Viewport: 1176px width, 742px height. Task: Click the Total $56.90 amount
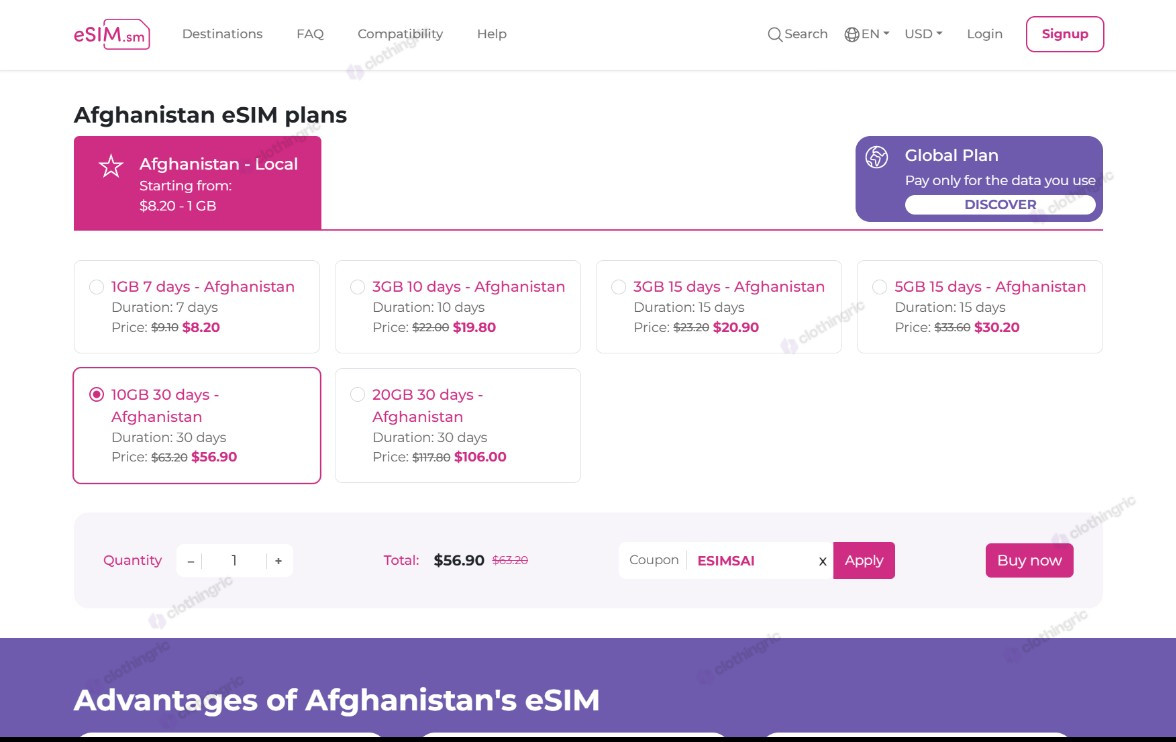[x=459, y=560]
